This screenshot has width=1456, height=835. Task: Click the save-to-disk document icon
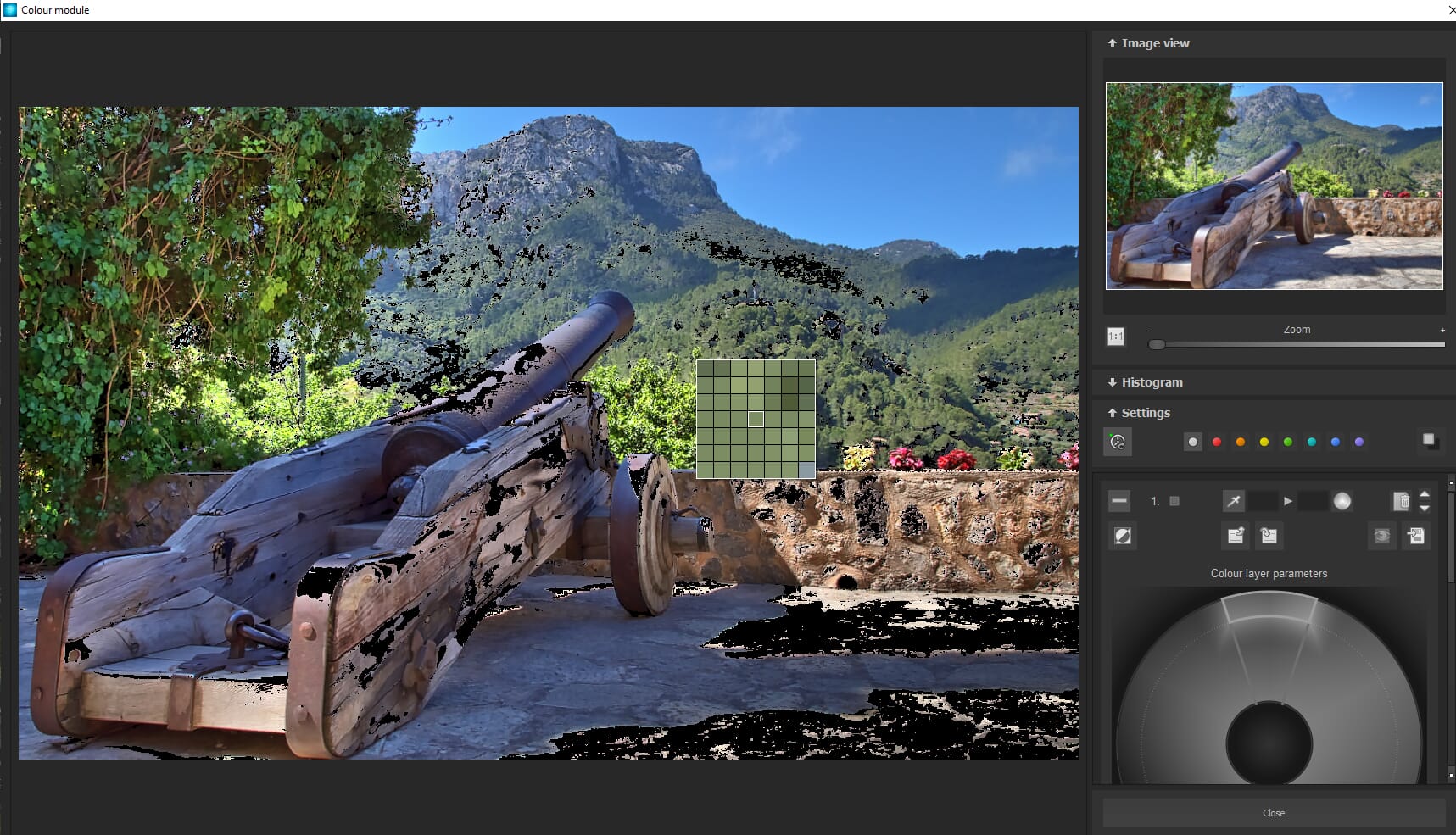[x=1416, y=536]
